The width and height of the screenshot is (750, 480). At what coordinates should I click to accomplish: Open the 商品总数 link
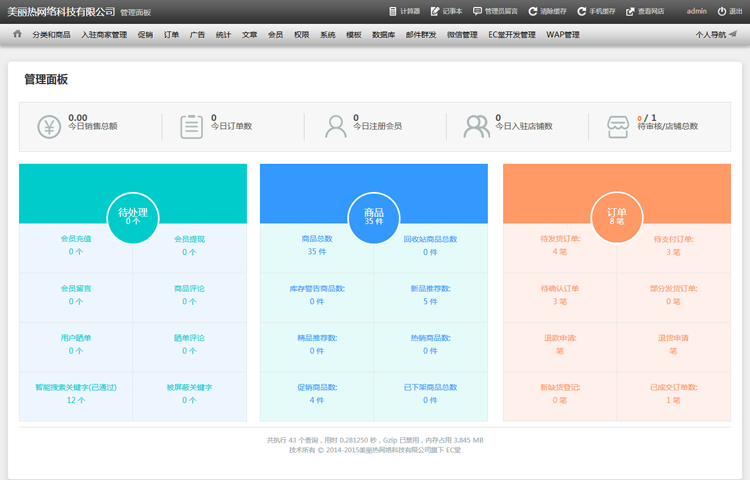coord(317,239)
